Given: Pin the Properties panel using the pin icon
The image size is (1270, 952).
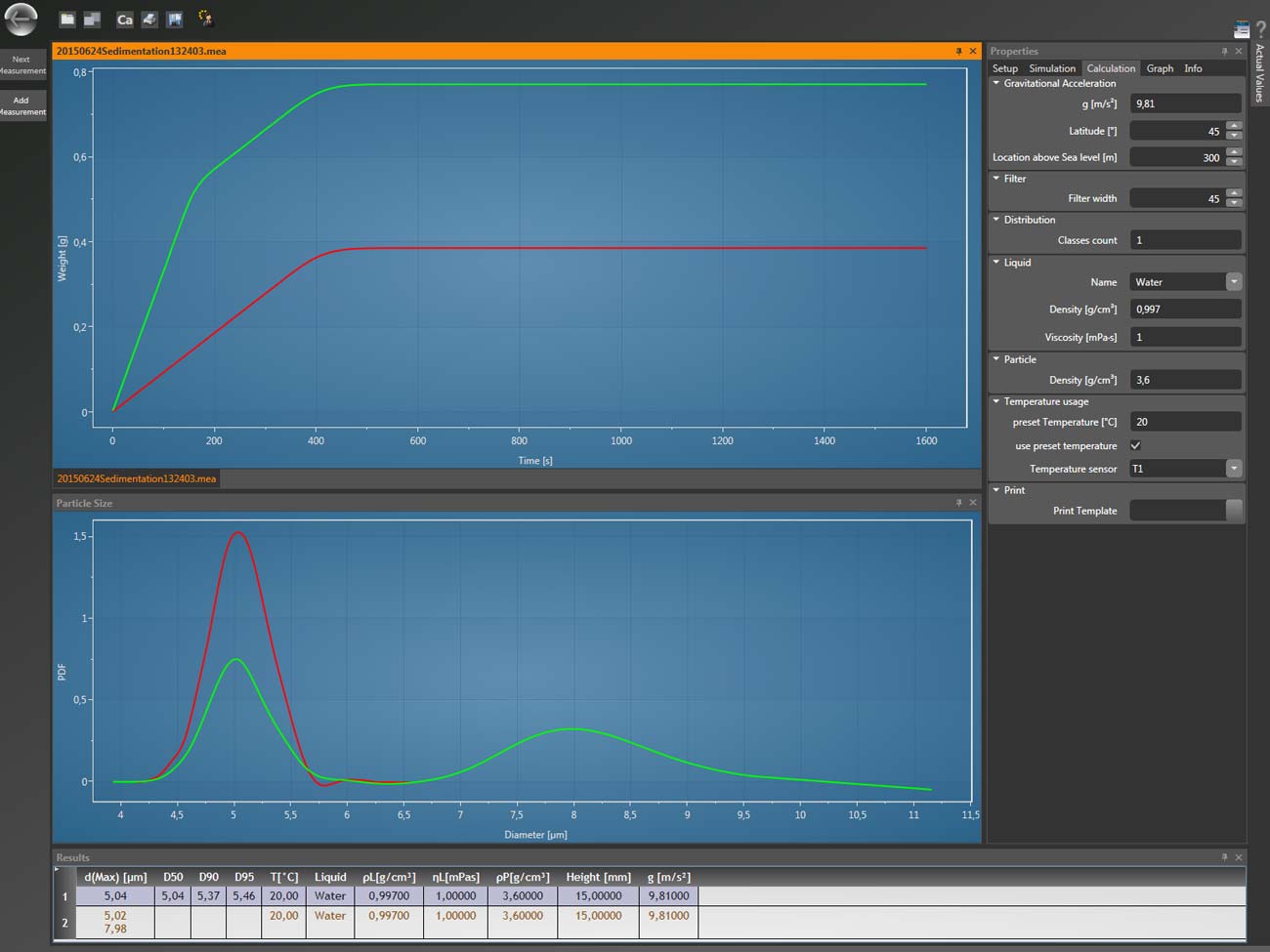Looking at the screenshot, I should pos(1224,51).
